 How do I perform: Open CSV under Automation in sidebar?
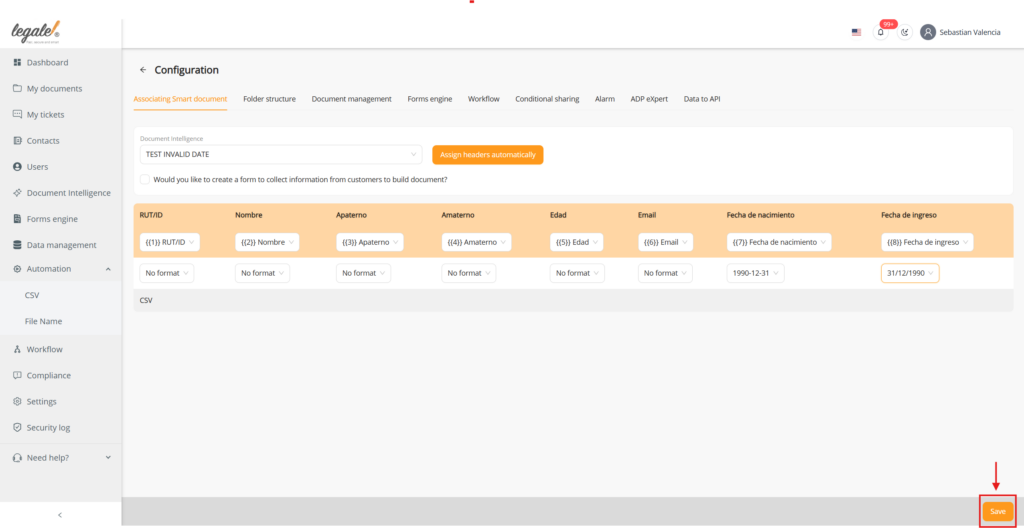coord(32,295)
